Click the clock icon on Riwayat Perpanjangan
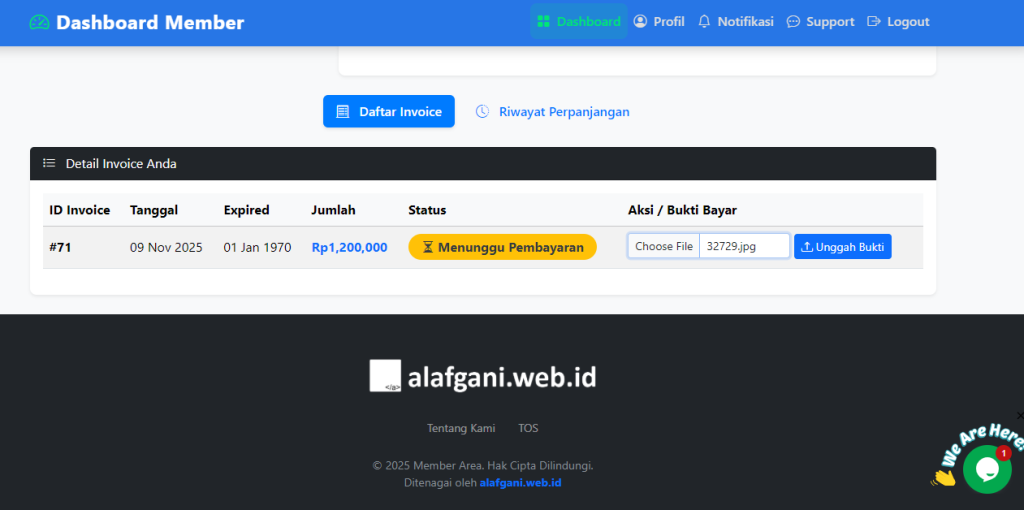The width and height of the screenshot is (1024, 510). (x=482, y=111)
